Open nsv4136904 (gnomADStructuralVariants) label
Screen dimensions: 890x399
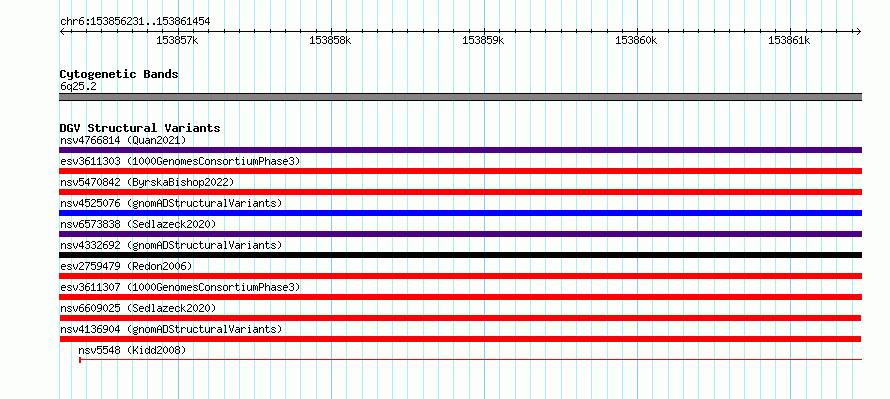(x=171, y=329)
